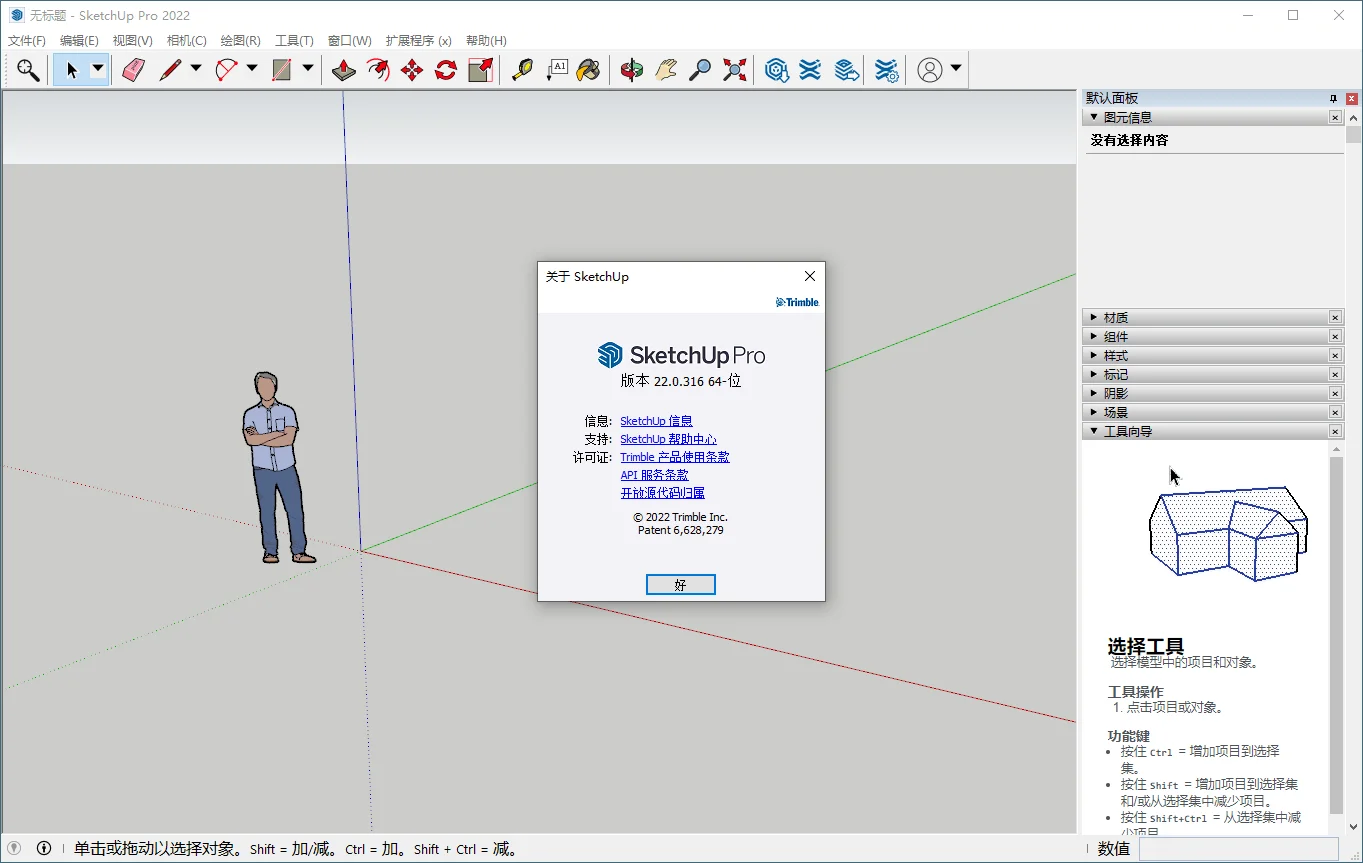The image size is (1363, 863).
Task: Open the Rectangle tool dropdown arrow
Action: 308,69
